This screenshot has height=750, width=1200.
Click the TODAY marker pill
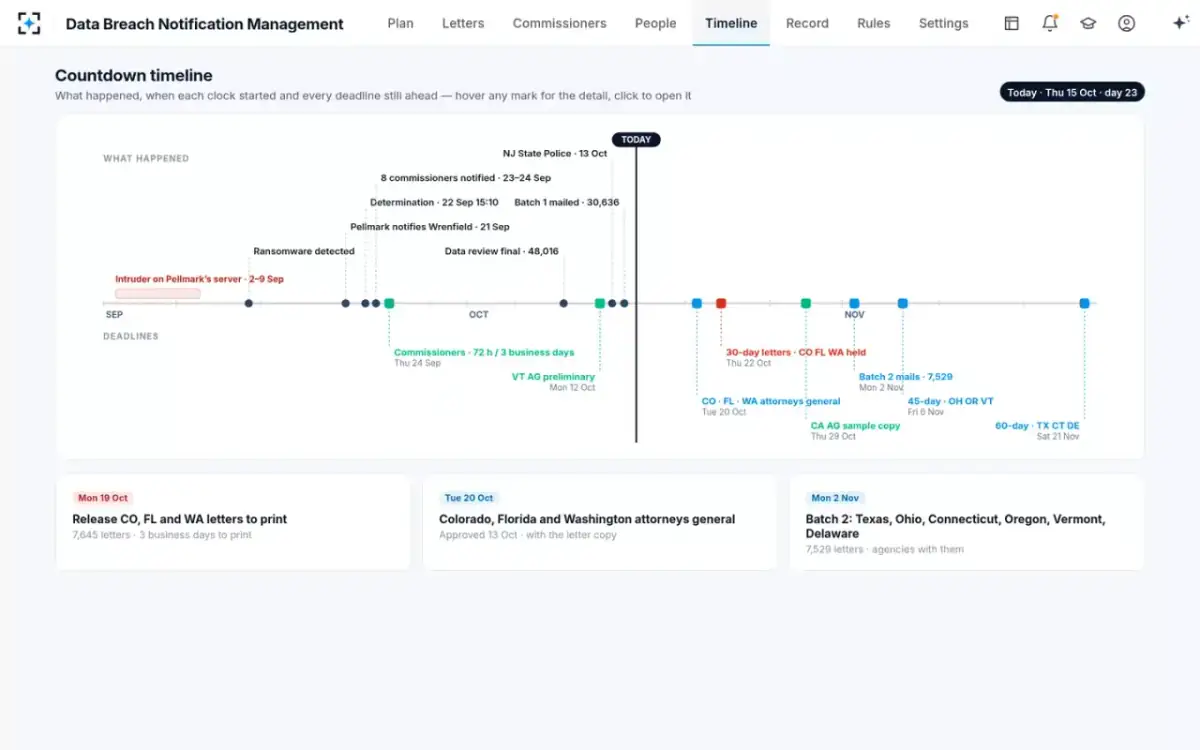click(x=636, y=140)
